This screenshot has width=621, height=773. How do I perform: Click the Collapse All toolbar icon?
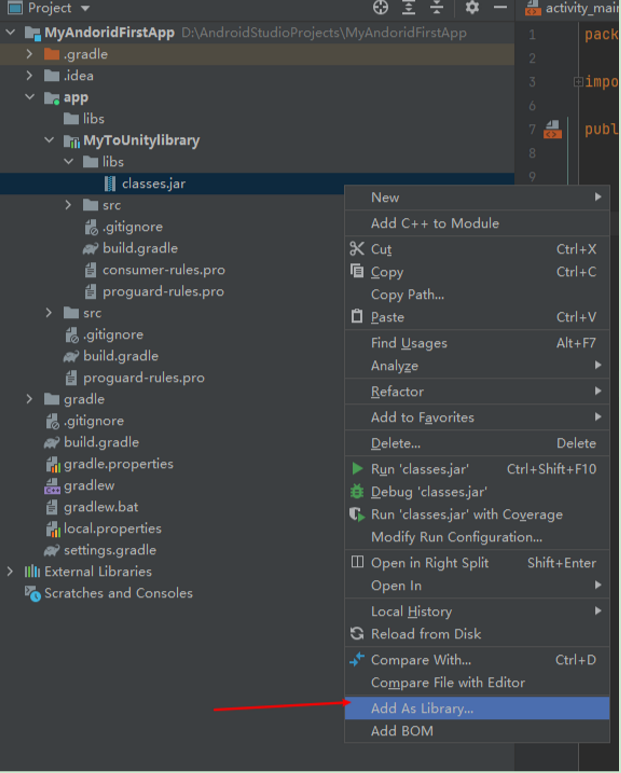pos(437,7)
